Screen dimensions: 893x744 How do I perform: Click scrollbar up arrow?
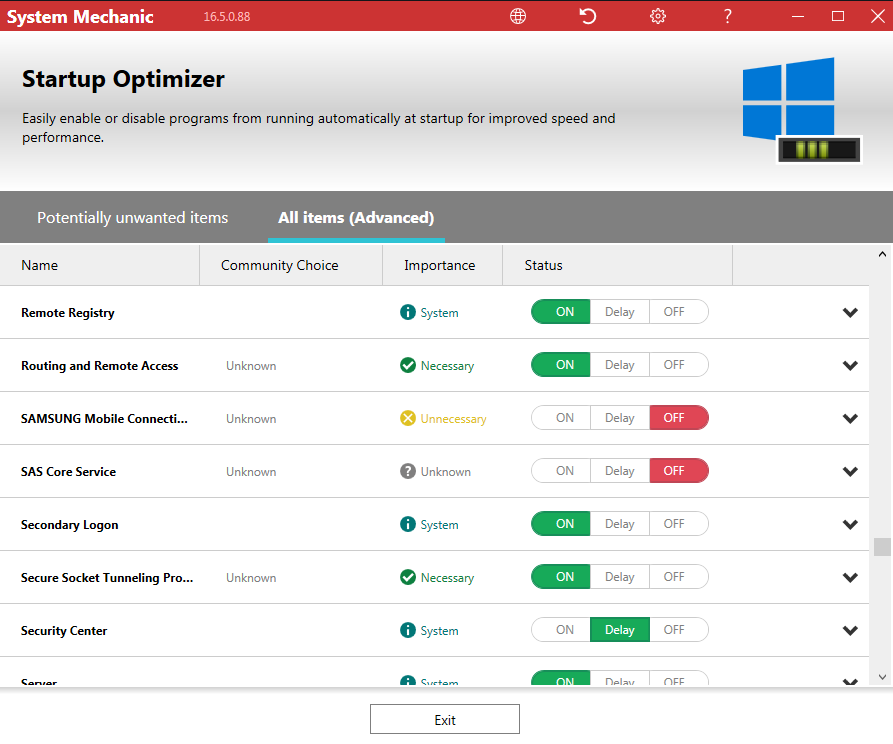[882, 254]
